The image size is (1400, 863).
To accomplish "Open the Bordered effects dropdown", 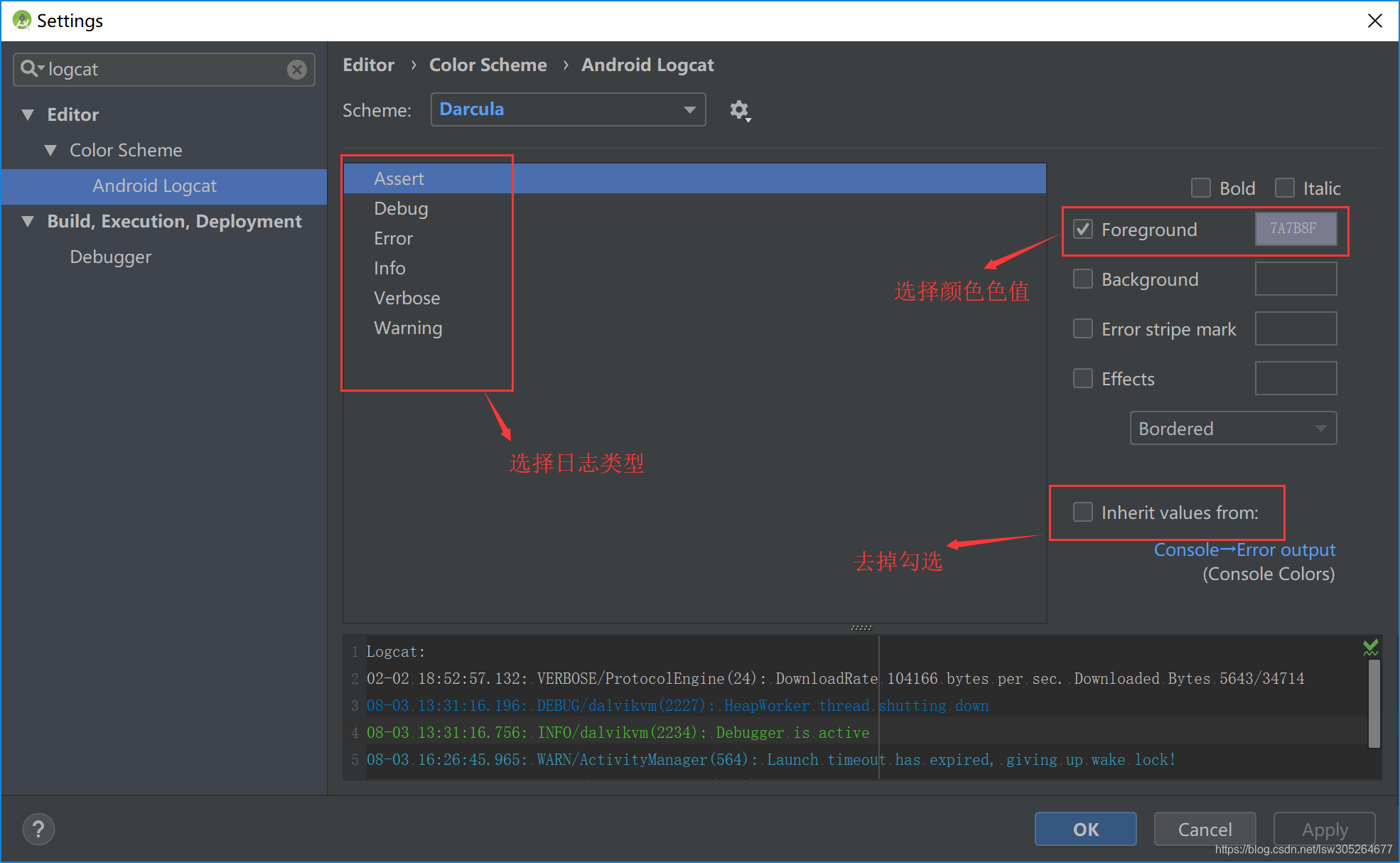I will coord(1233,429).
